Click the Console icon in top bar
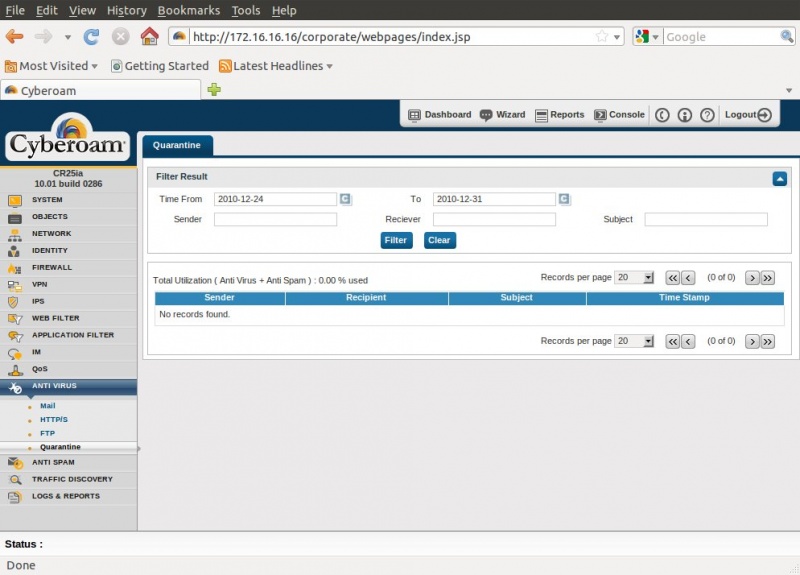The width and height of the screenshot is (800, 575). (x=600, y=115)
